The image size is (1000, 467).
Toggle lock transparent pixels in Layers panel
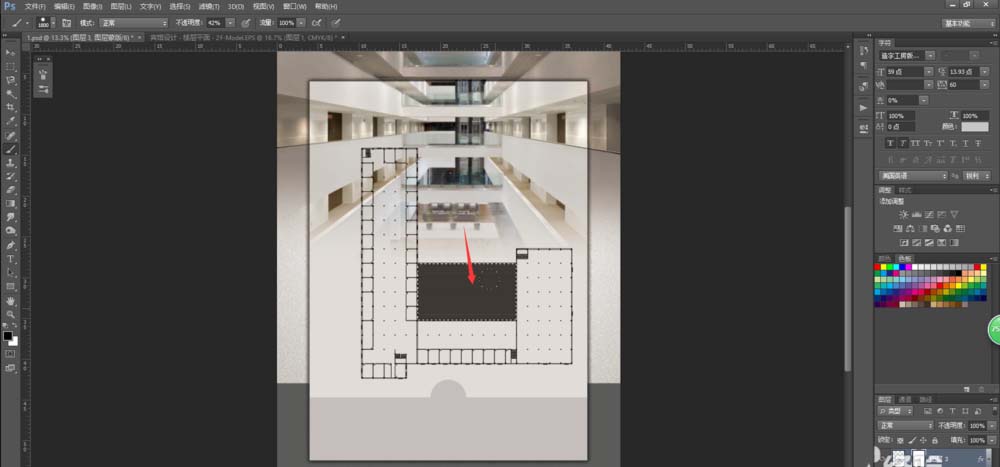tap(901, 440)
